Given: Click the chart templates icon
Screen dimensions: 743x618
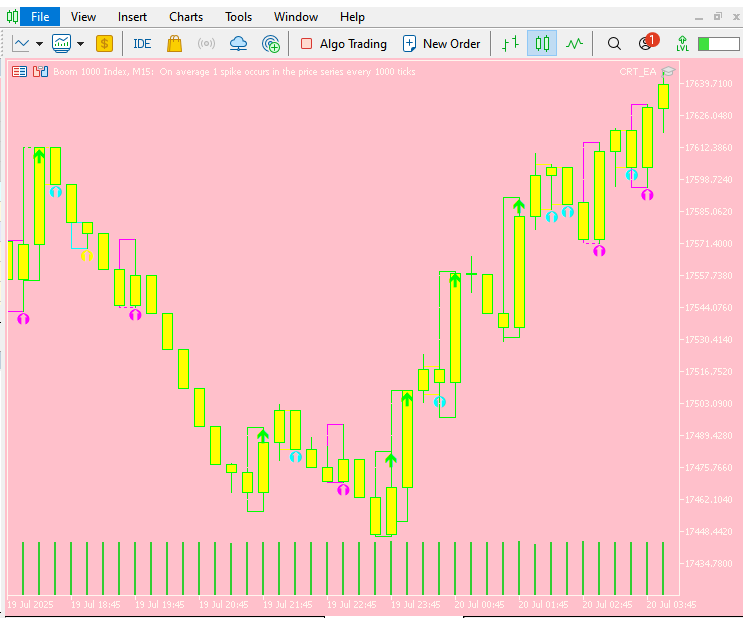Looking at the screenshot, I should (x=62, y=44).
